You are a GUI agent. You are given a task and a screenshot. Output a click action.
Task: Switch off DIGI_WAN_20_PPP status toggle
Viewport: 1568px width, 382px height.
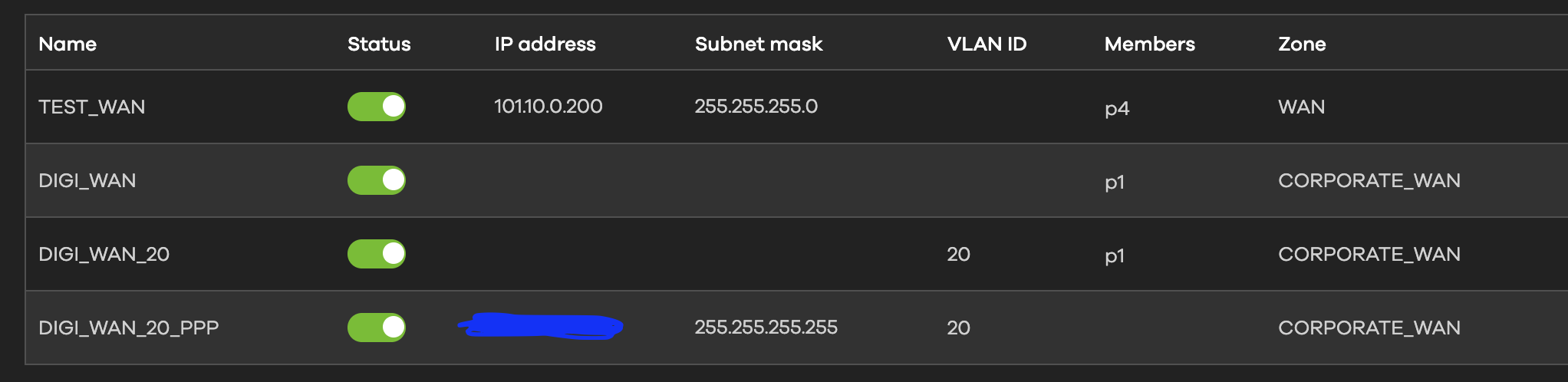376,328
